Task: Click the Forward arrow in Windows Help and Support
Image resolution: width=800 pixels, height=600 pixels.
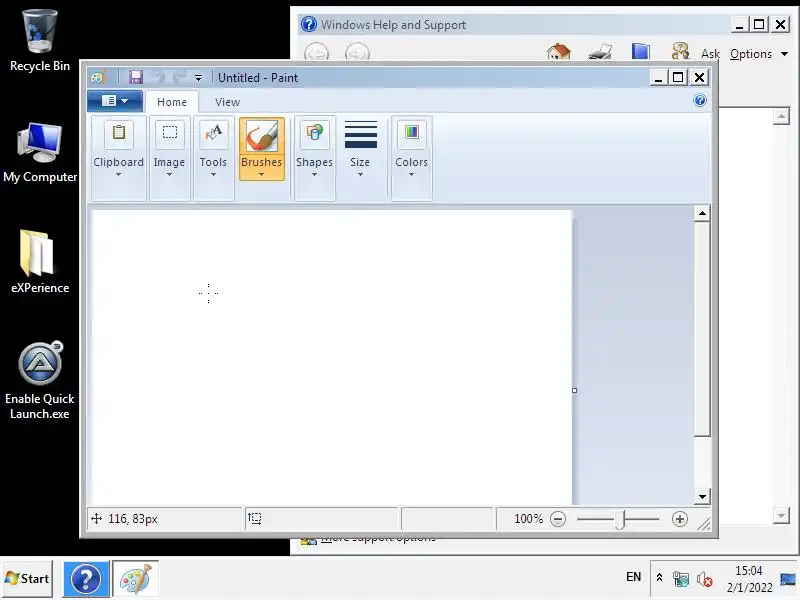Action: [x=357, y=52]
